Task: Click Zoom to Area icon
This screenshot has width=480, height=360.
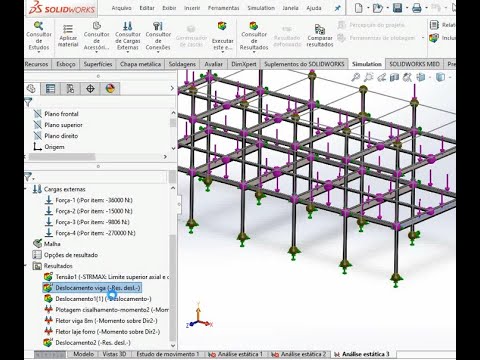Action: tap(368, 77)
